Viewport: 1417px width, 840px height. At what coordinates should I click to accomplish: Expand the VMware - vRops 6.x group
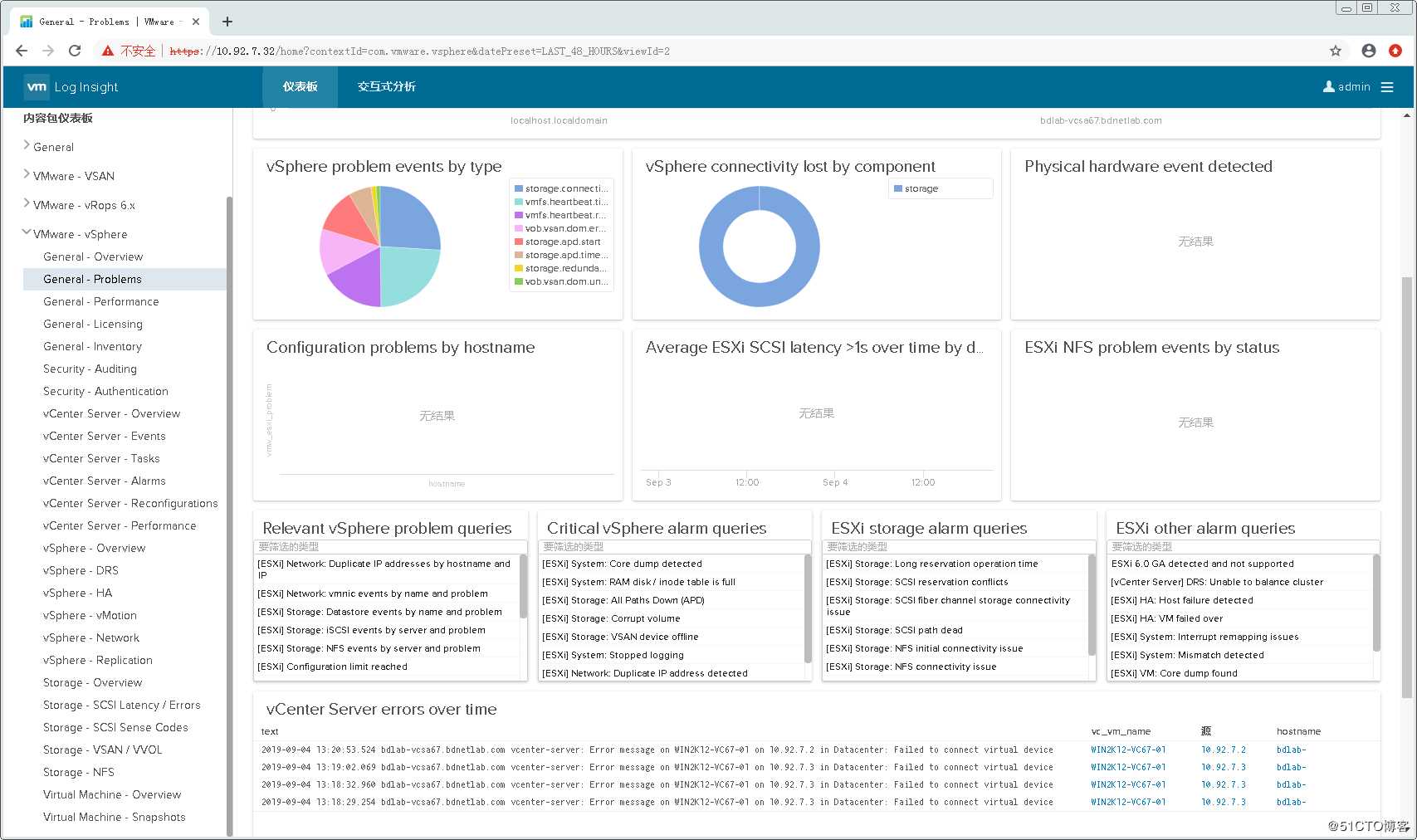point(27,203)
